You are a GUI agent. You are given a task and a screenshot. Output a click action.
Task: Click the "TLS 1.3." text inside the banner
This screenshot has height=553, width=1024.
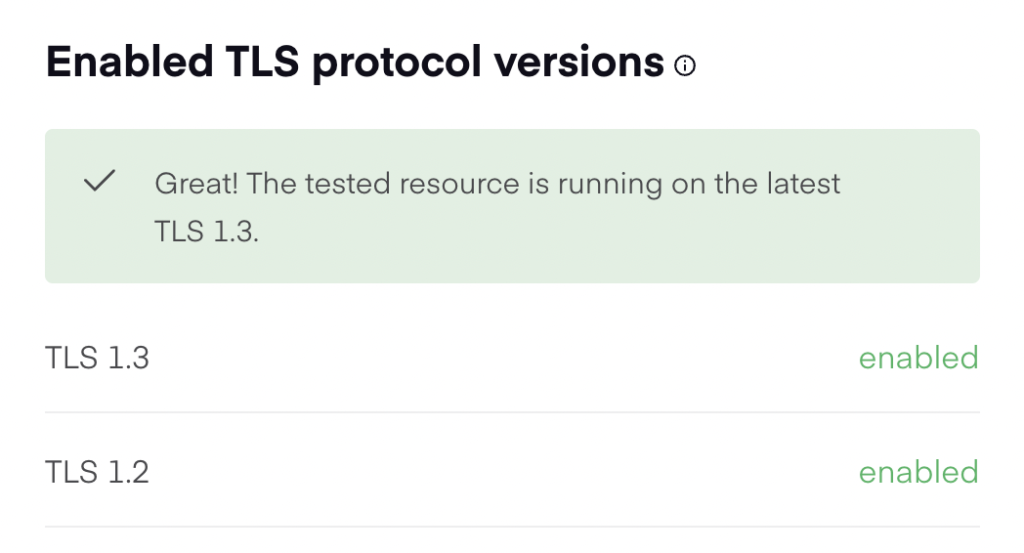coord(206,231)
